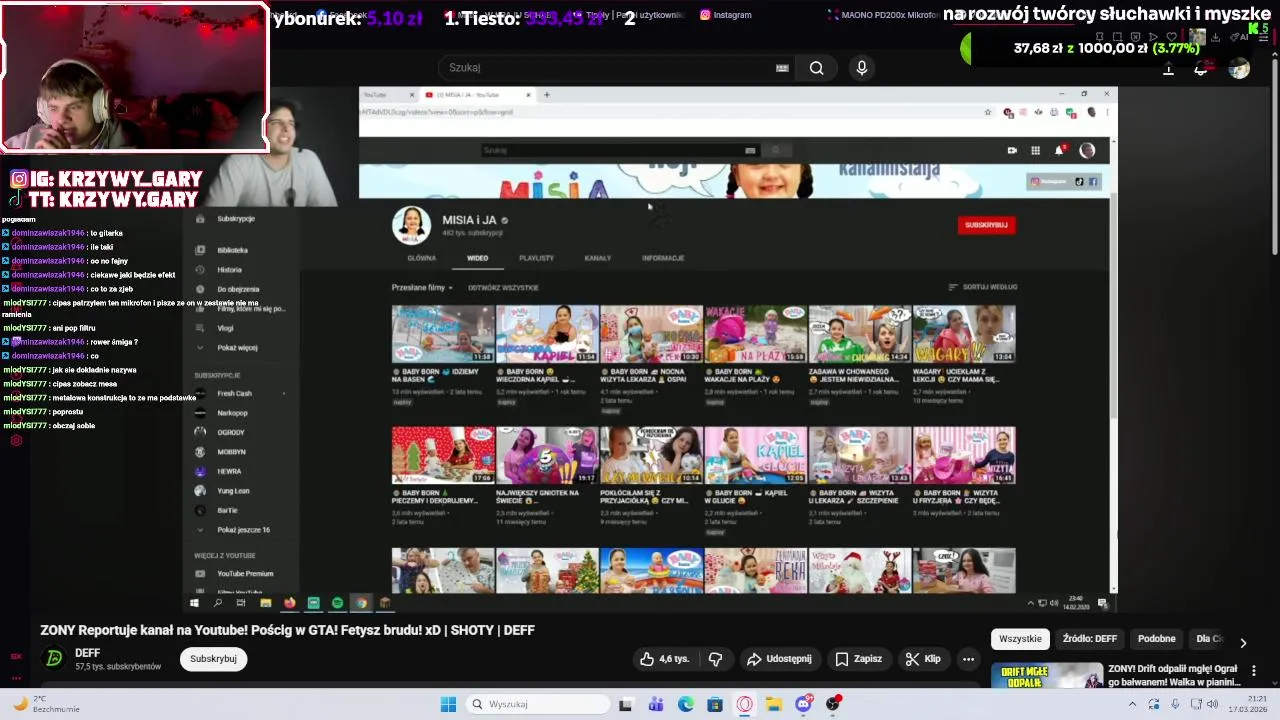Click the upload/create icon next to the bell
Screen dimensions: 1280x720
(x=1168, y=68)
